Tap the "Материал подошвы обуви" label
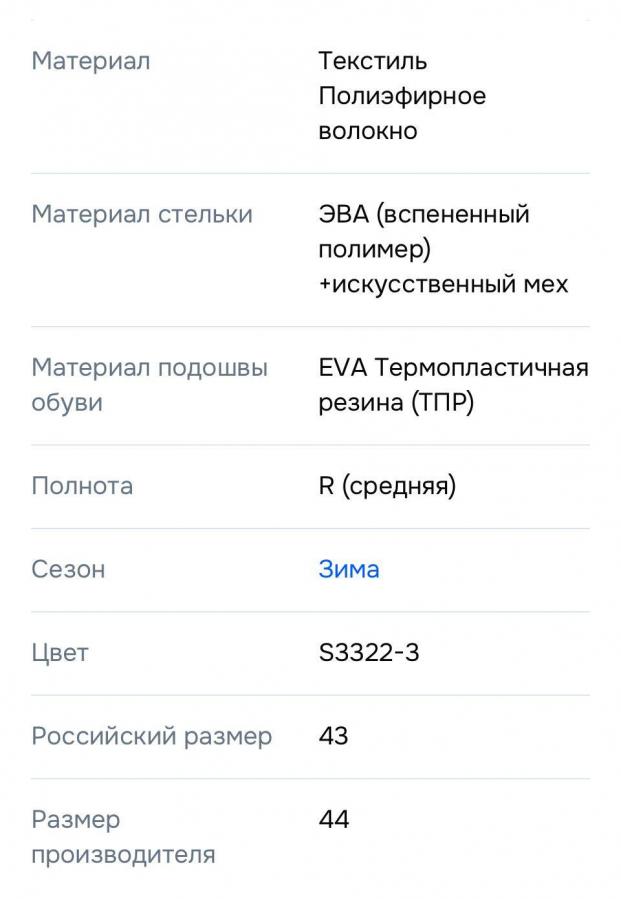The height and width of the screenshot is (899, 621). click(149, 385)
